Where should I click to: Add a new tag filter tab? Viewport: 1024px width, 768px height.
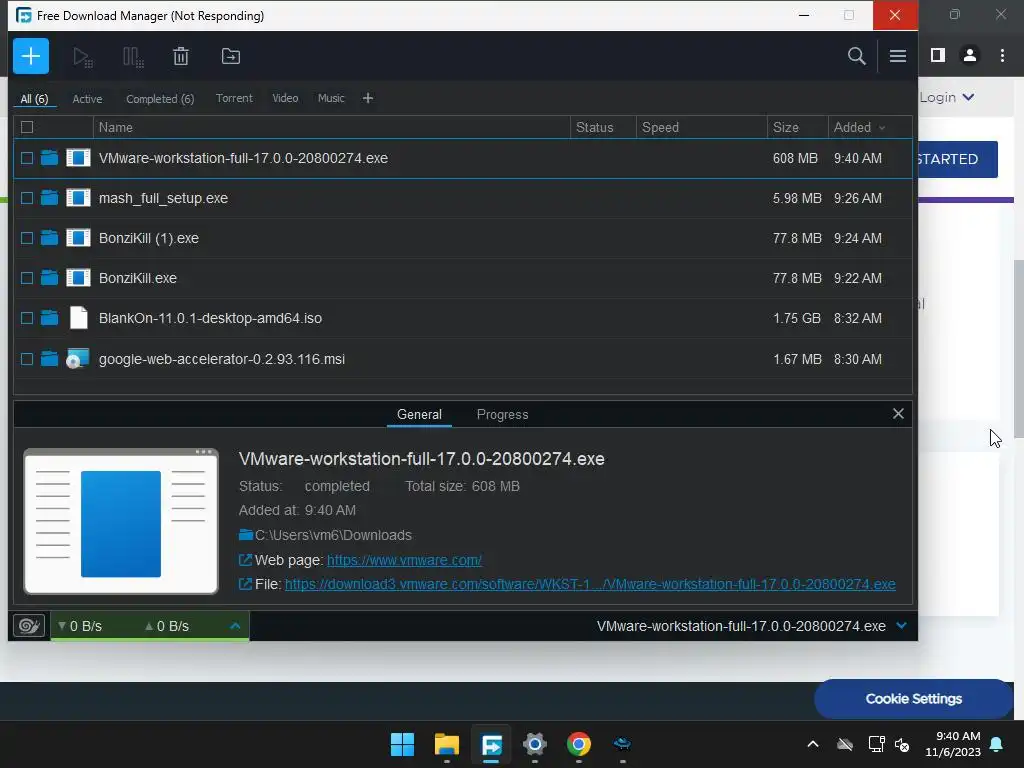pyautogui.click(x=368, y=98)
